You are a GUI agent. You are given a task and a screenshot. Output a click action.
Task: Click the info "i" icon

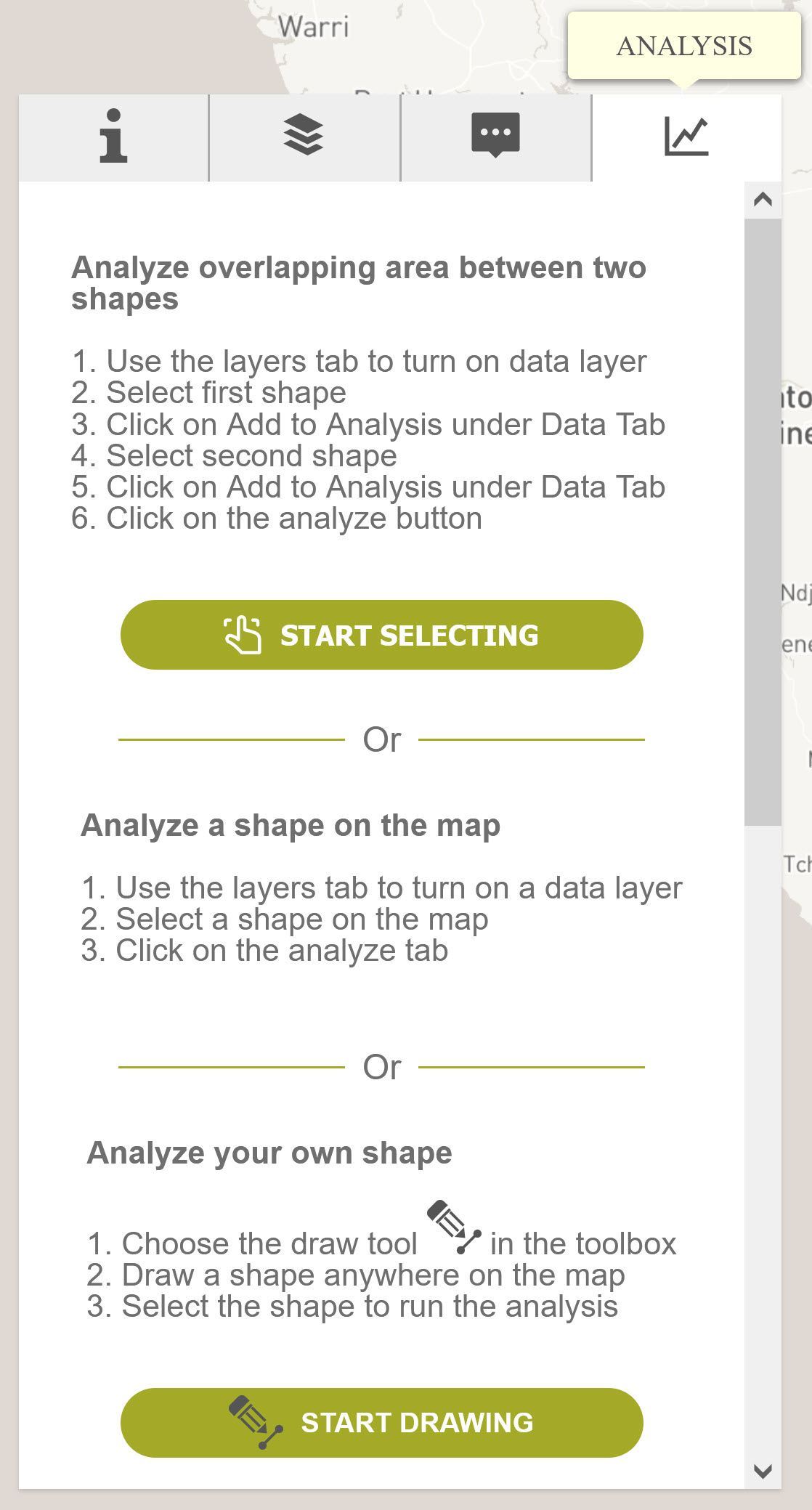point(113,137)
